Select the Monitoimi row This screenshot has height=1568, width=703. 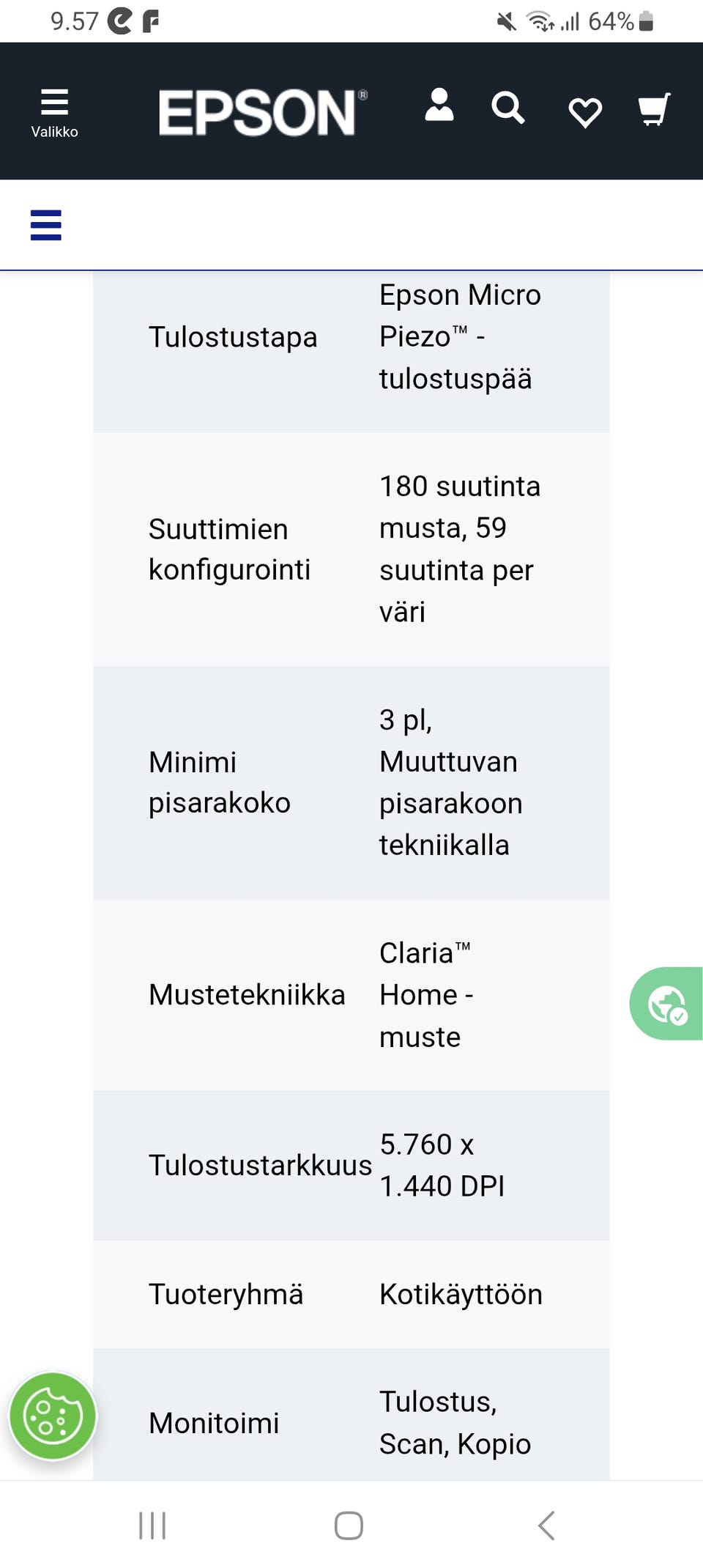coord(213,1423)
